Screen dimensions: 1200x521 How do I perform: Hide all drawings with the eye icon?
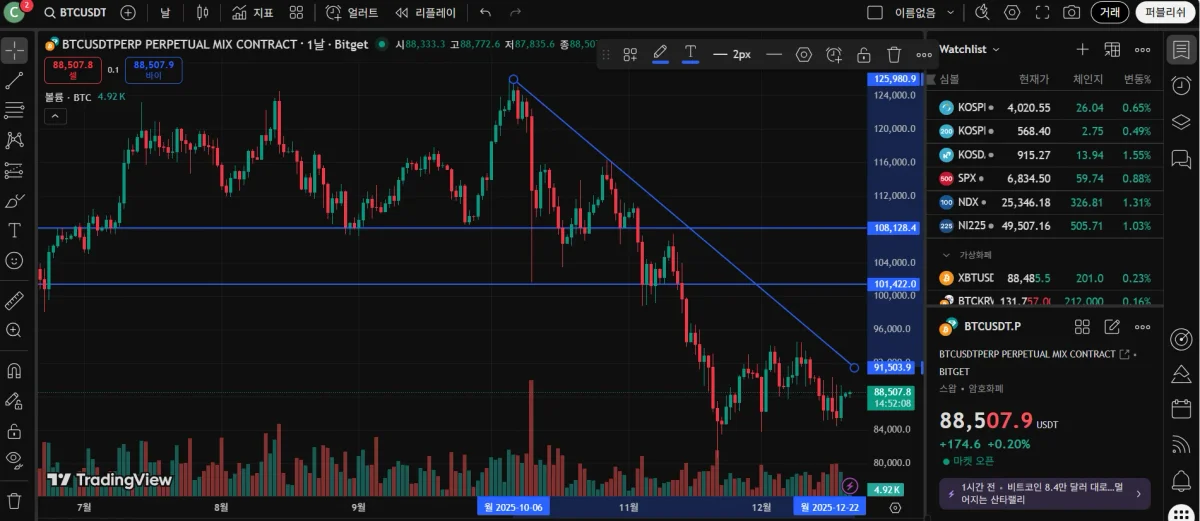click(14, 460)
